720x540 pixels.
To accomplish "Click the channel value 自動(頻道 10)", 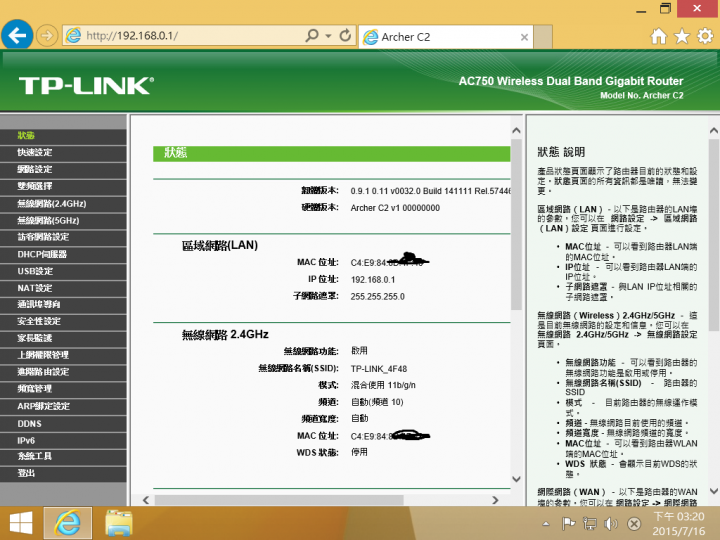I will point(377,402).
